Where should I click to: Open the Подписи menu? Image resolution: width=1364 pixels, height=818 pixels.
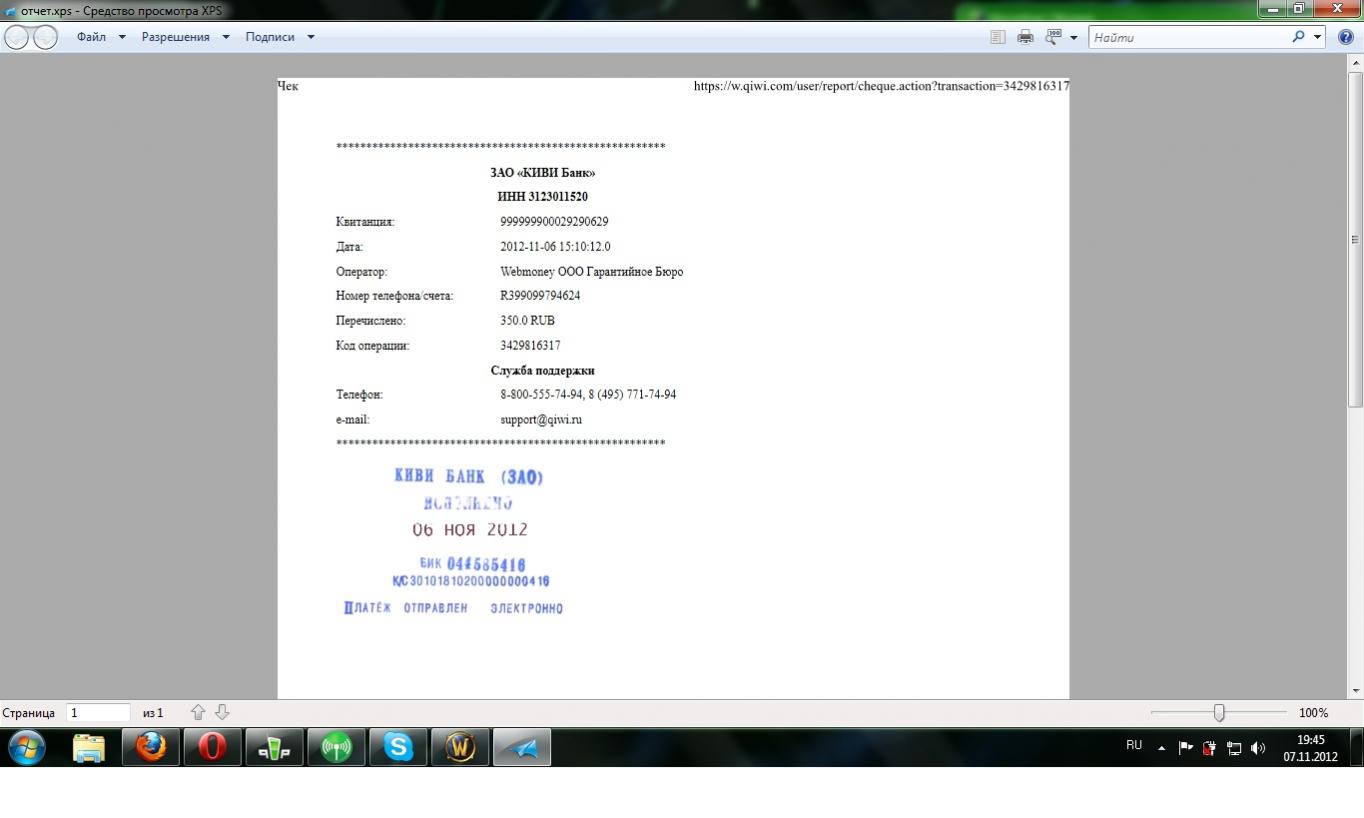coord(270,37)
